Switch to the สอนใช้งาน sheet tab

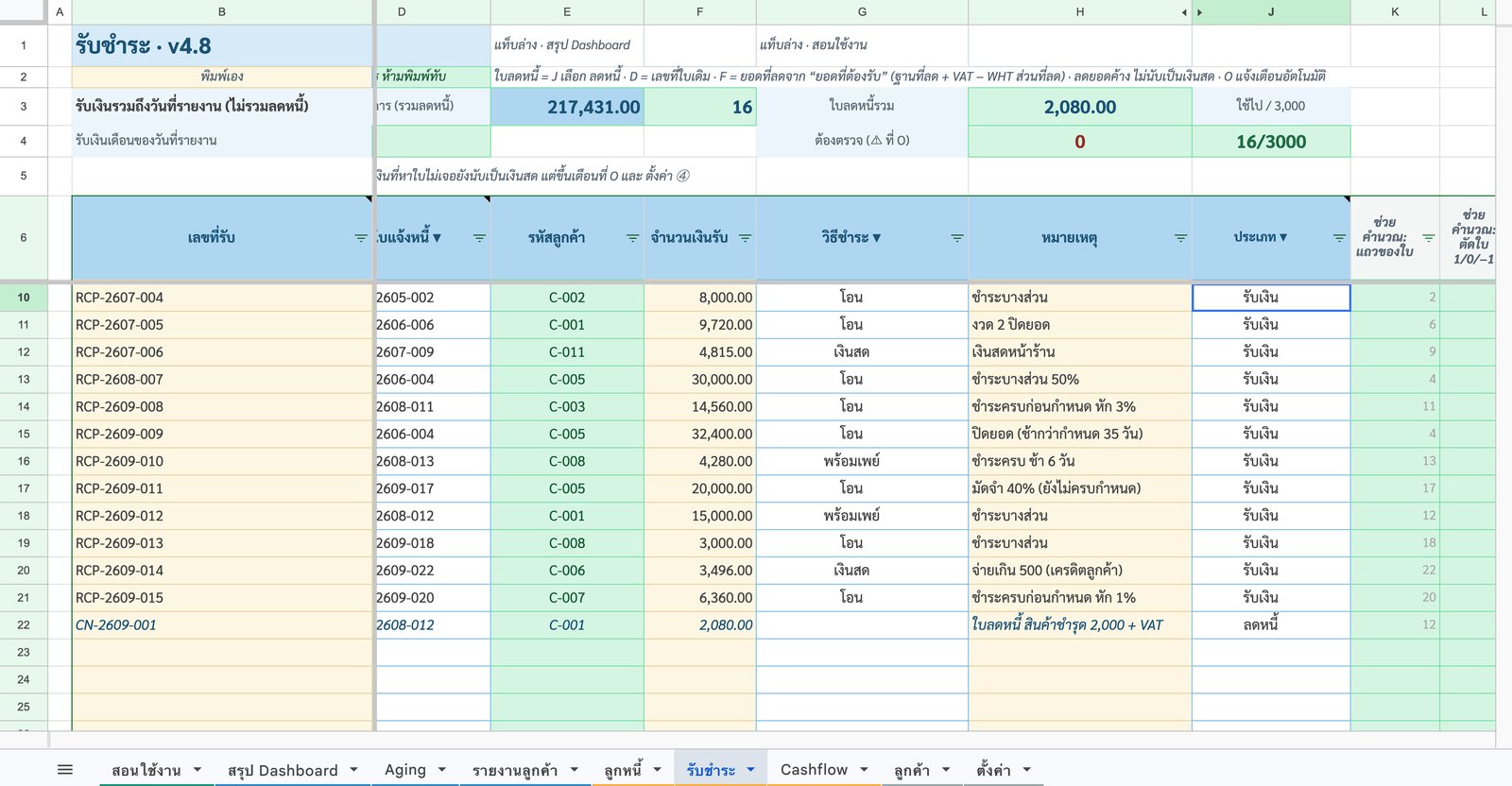pos(146,770)
